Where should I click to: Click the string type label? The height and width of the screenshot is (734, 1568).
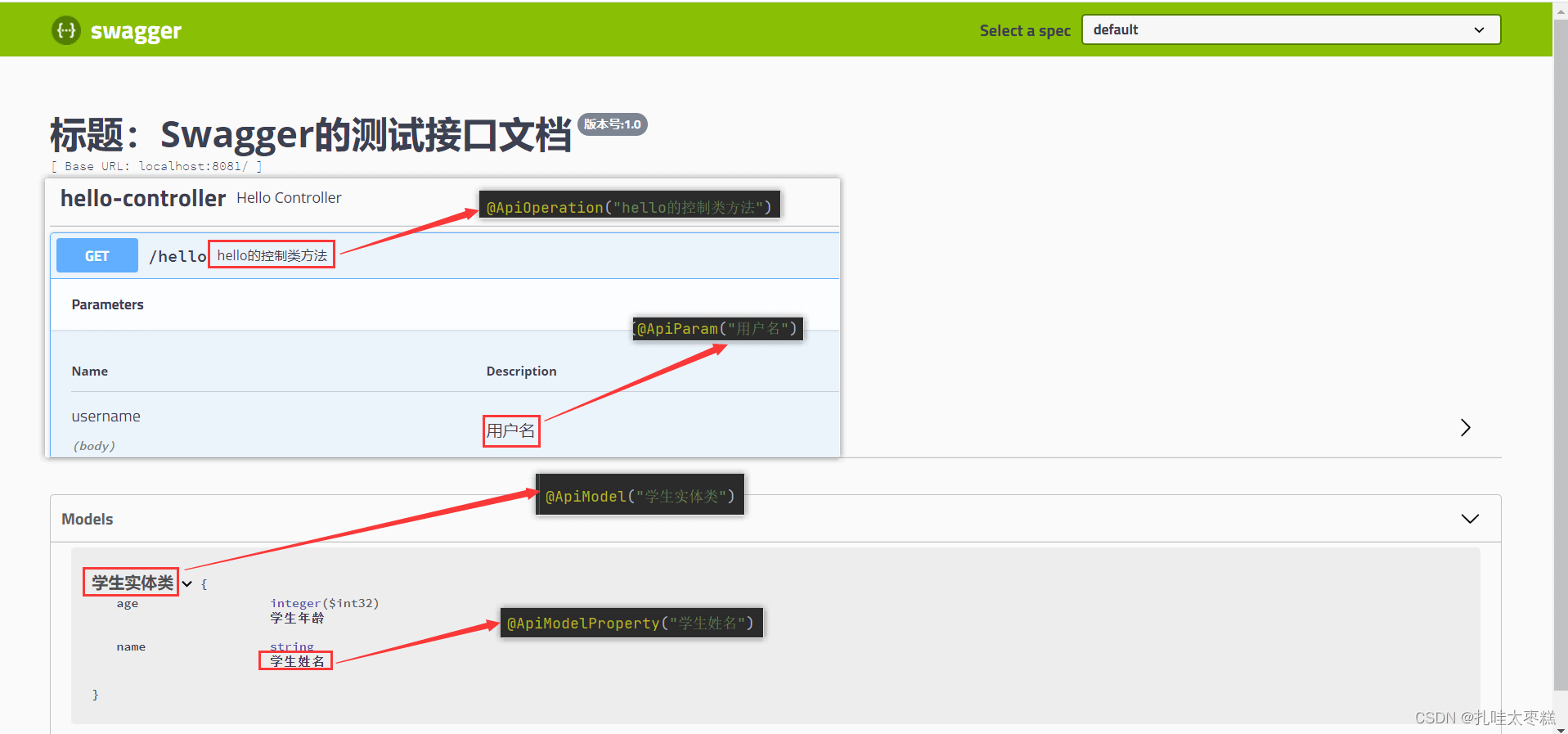click(x=292, y=646)
